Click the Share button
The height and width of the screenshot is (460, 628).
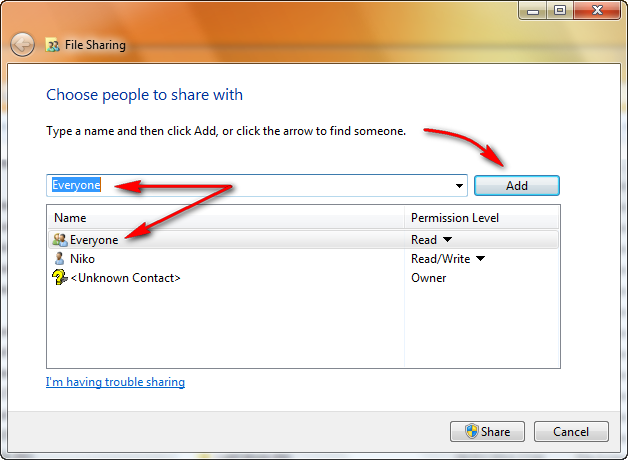click(487, 432)
